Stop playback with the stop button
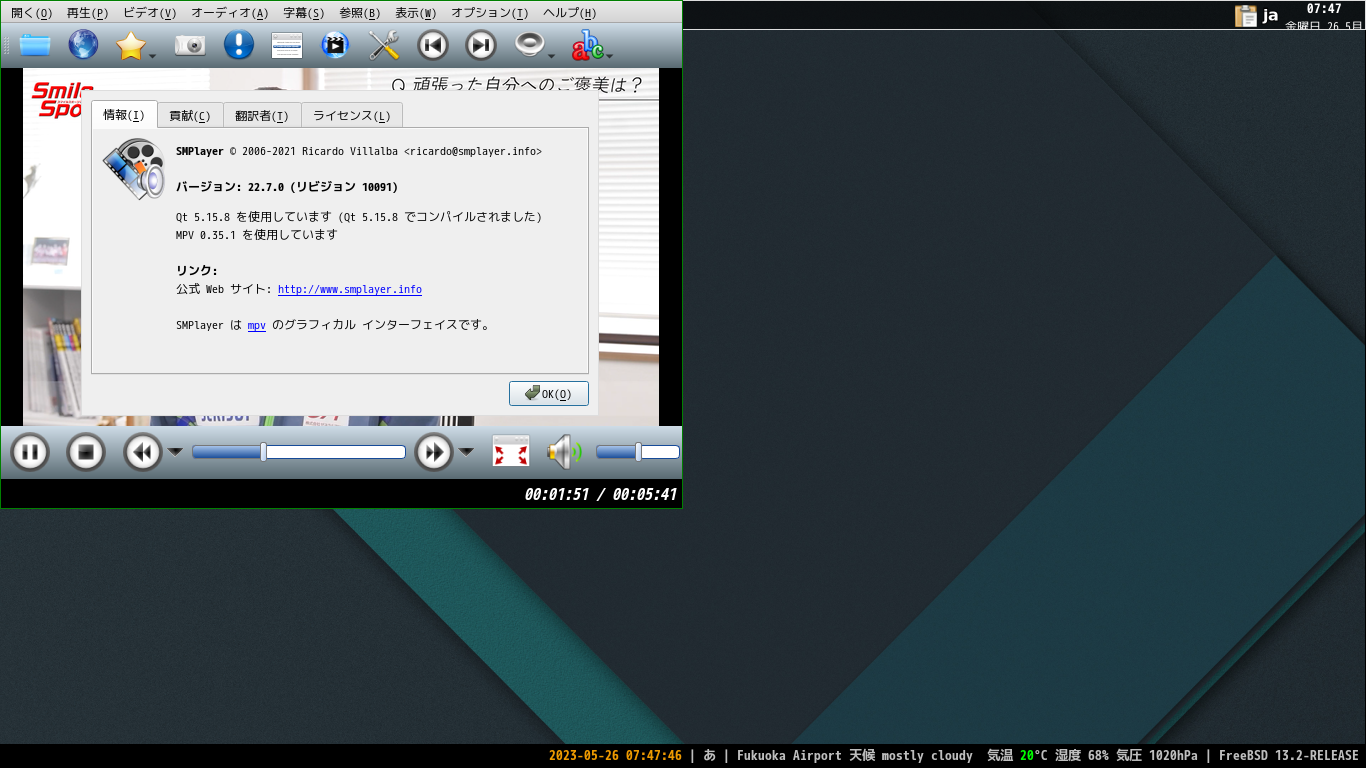 coord(86,453)
